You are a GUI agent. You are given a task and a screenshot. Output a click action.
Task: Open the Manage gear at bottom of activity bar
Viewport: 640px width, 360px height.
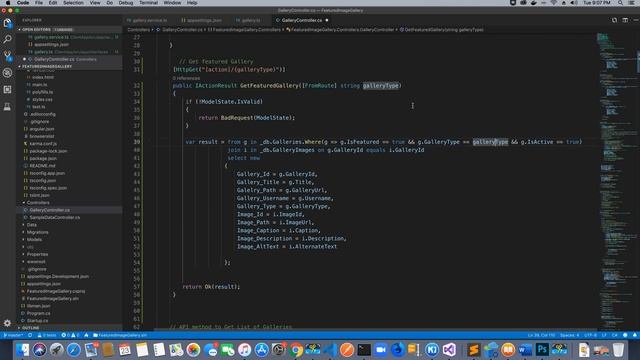pos(7,323)
